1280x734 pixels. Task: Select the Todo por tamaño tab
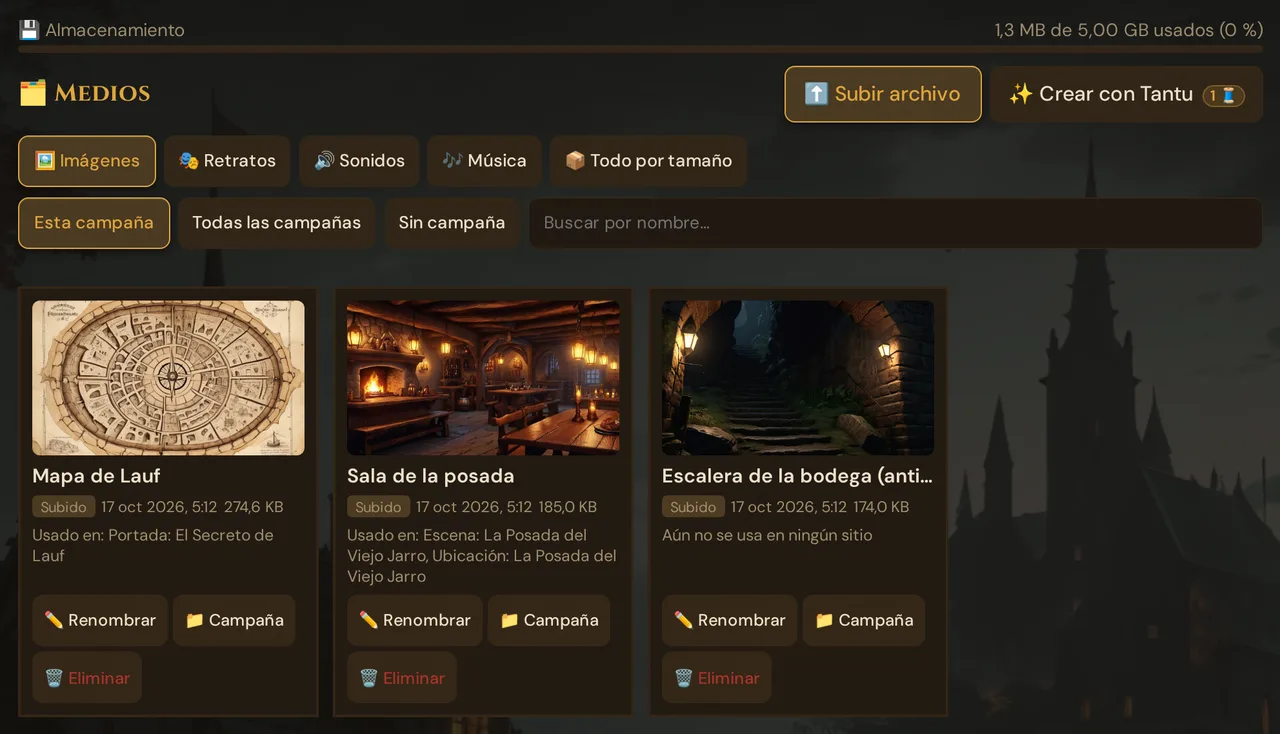click(648, 161)
